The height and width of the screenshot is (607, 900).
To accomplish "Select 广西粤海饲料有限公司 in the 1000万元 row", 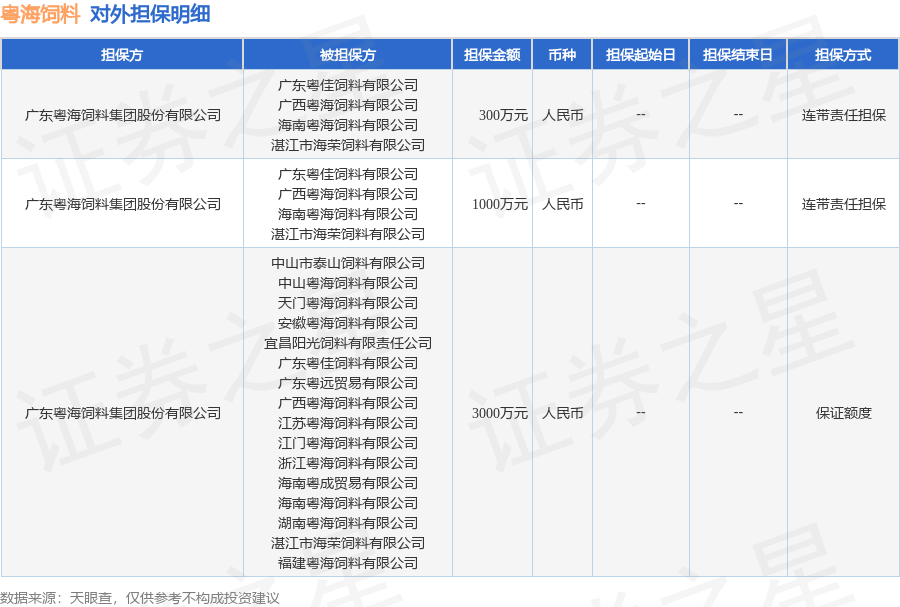I will [348, 194].
